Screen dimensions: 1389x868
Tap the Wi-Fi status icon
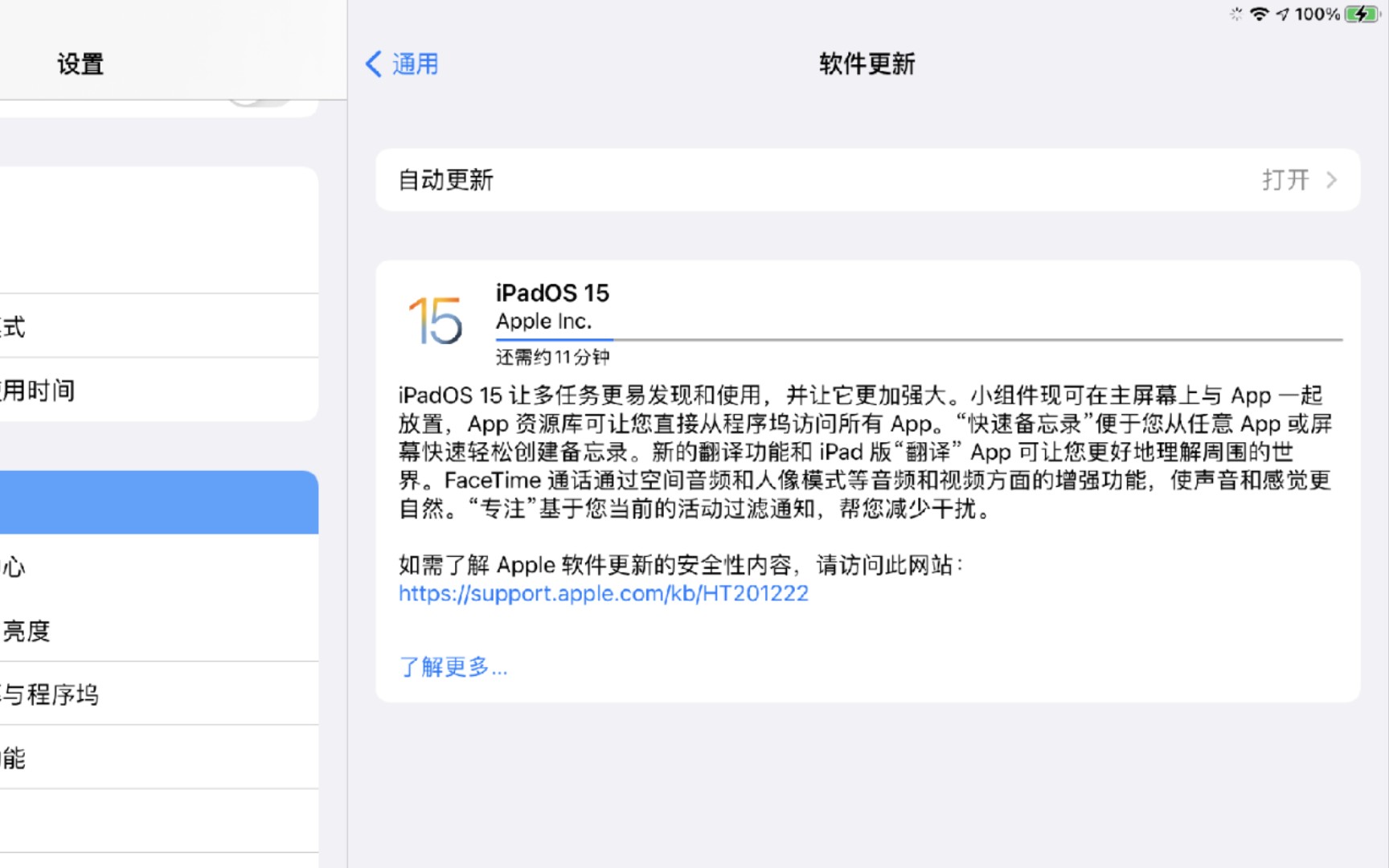(x=1260, y=14)
